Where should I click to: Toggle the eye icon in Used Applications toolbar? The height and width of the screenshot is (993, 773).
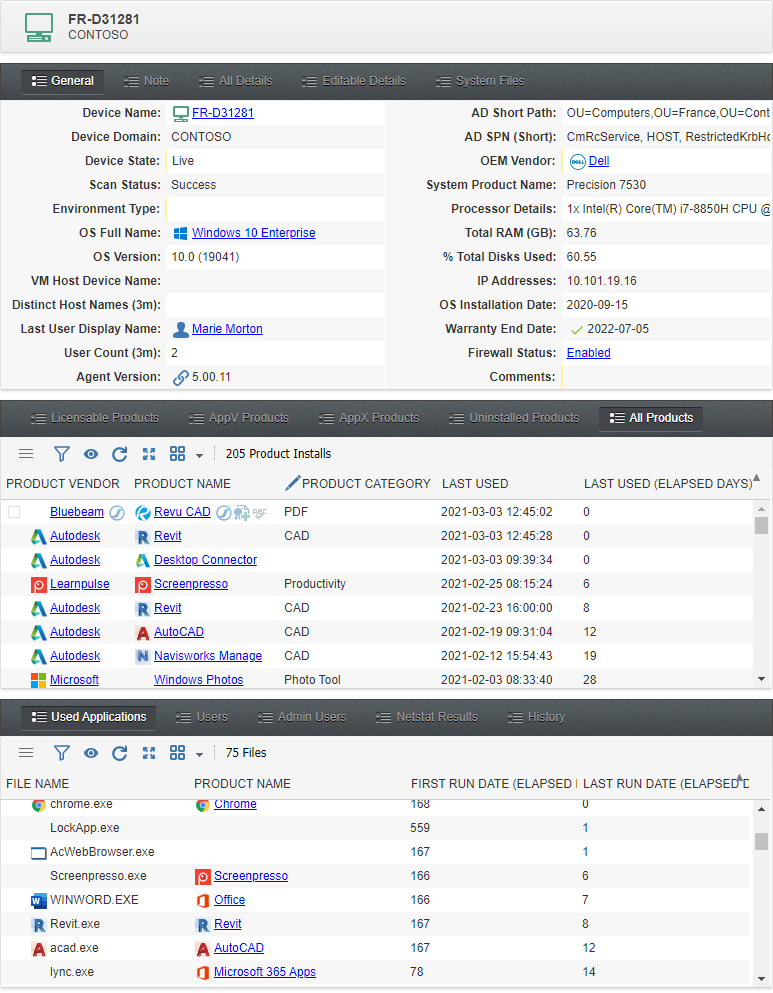(91, 753)
